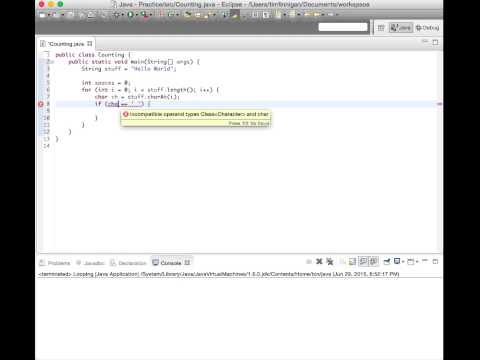Image resolution: width=480 pixels, height=360 pixels.
Task: Toggle Show Console on standard output change
Action: click(363, 262)
